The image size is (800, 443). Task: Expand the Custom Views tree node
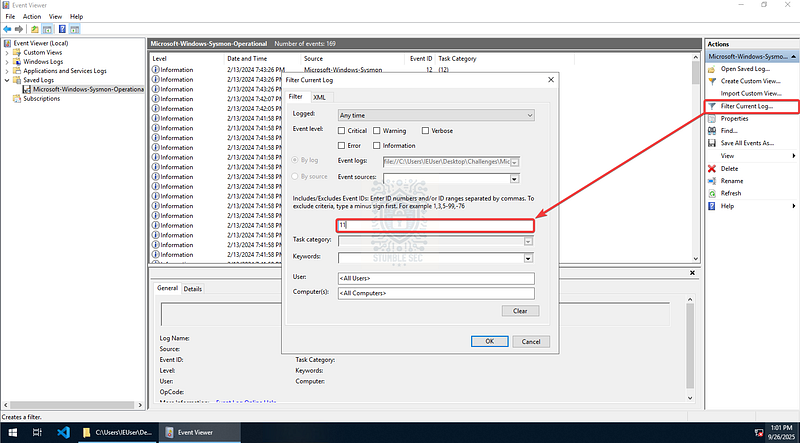pos(7,53)
